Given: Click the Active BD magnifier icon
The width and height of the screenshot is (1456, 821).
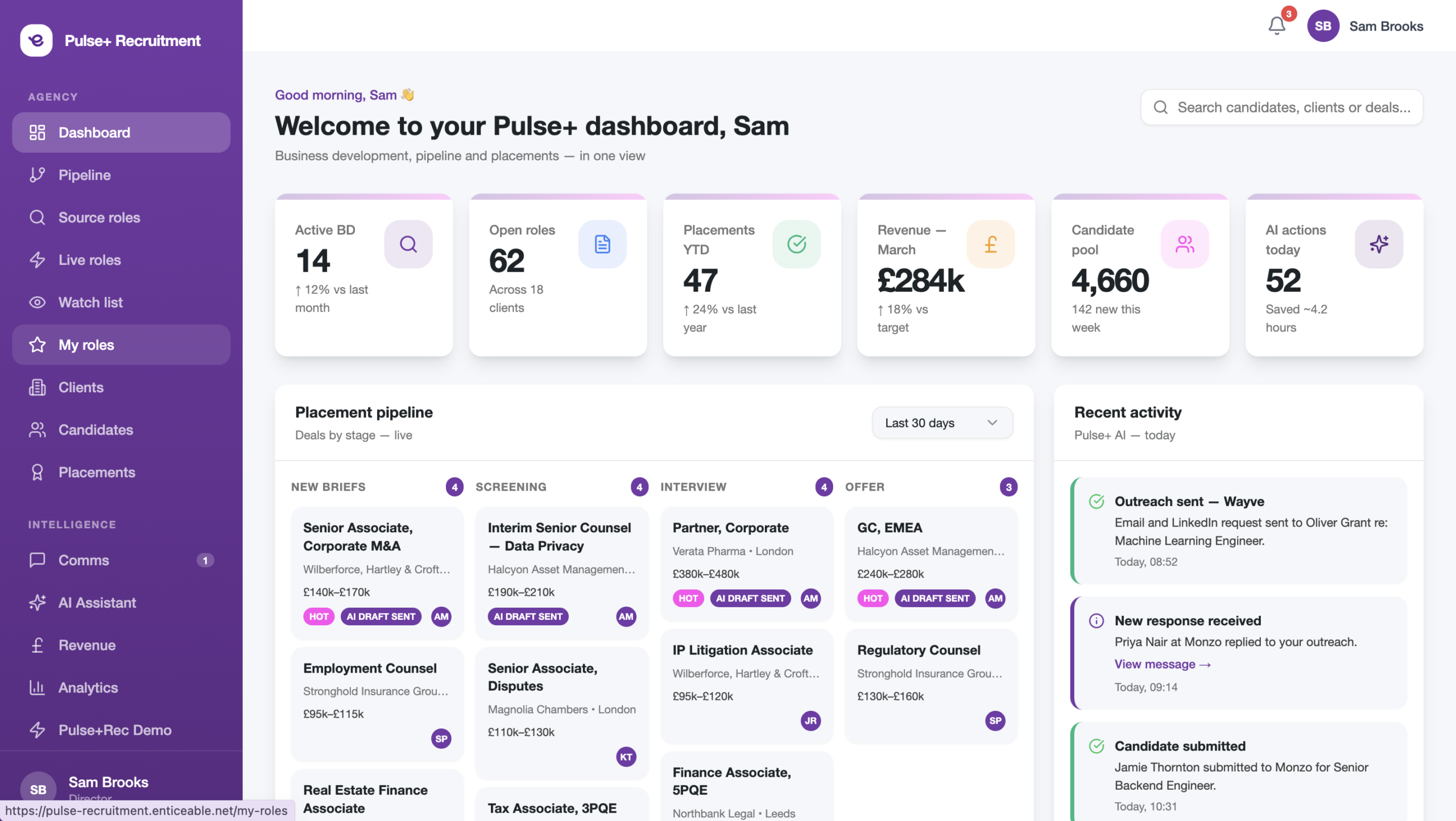Looking at the screenshot, I should click(408, 244).
